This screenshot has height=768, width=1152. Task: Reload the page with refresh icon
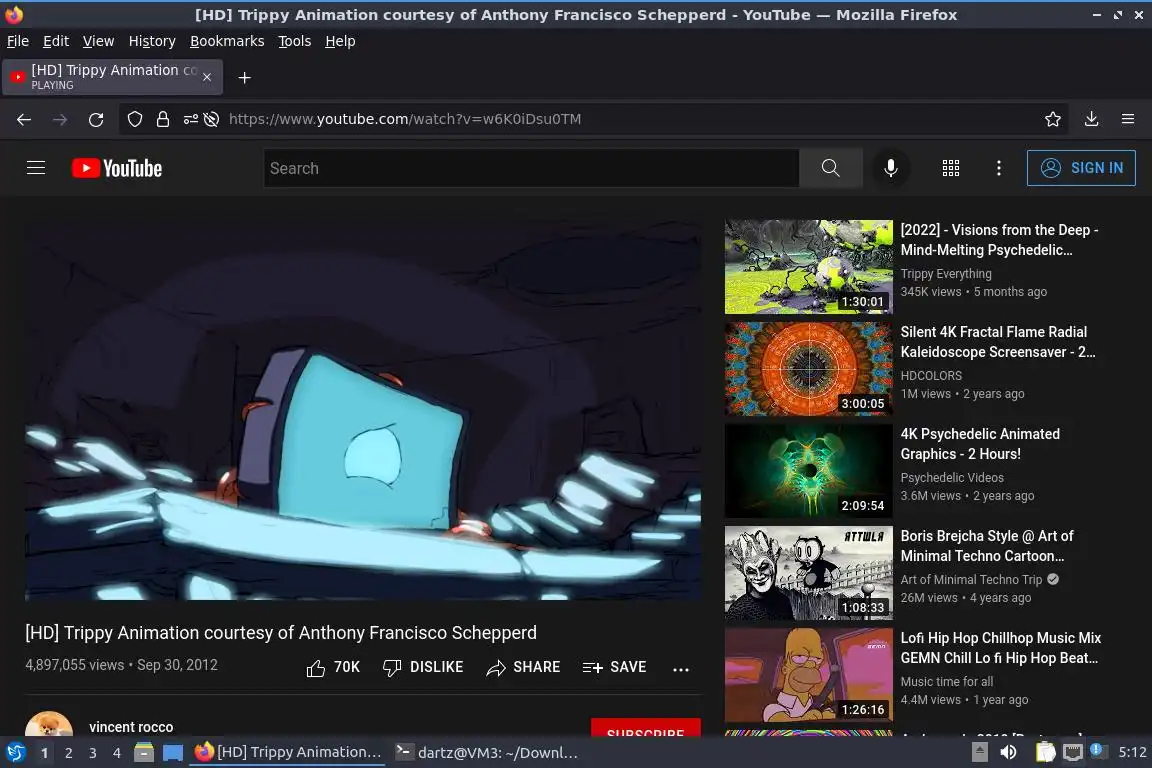96,119
